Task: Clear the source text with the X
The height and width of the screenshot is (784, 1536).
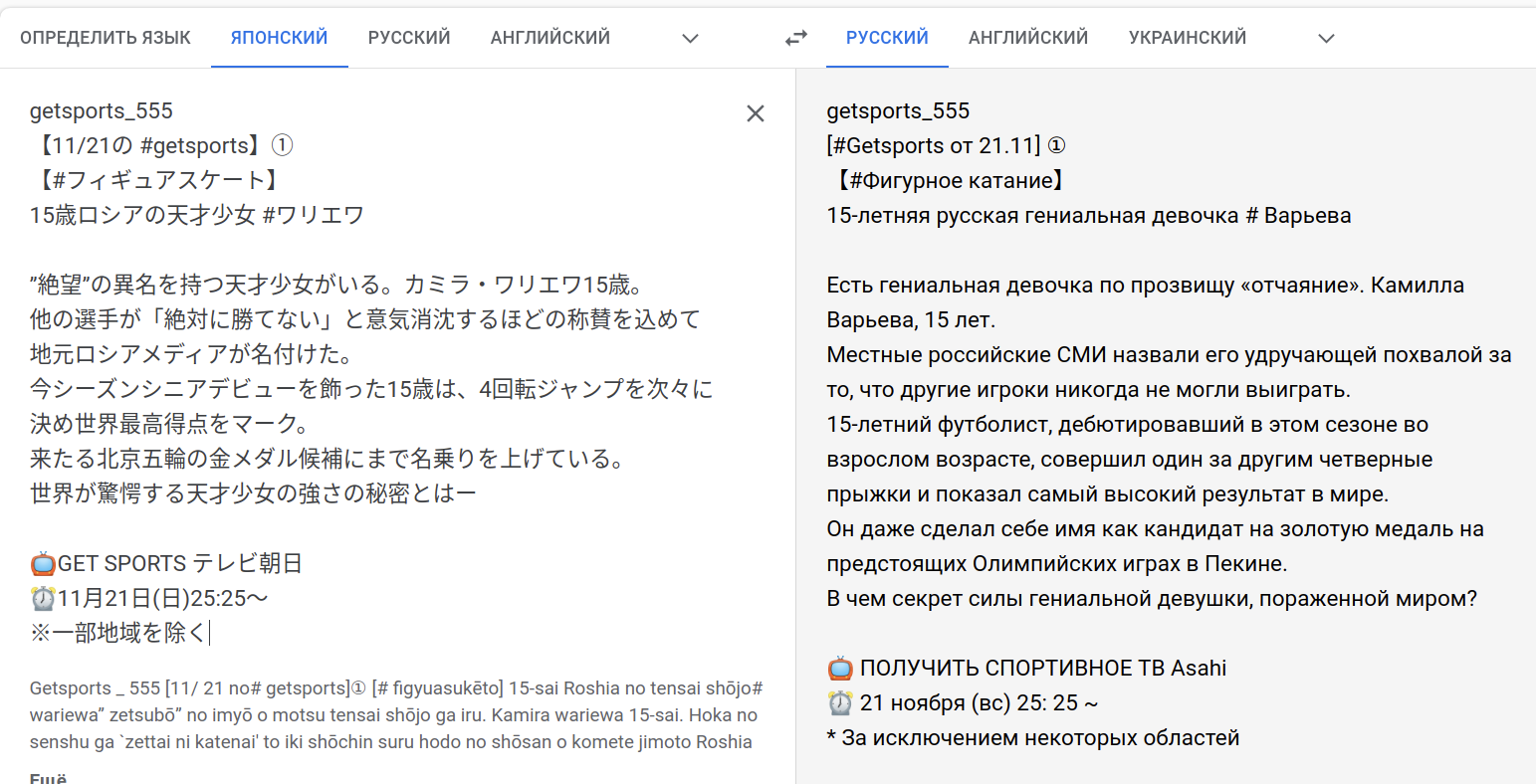Action: [756, 113]
